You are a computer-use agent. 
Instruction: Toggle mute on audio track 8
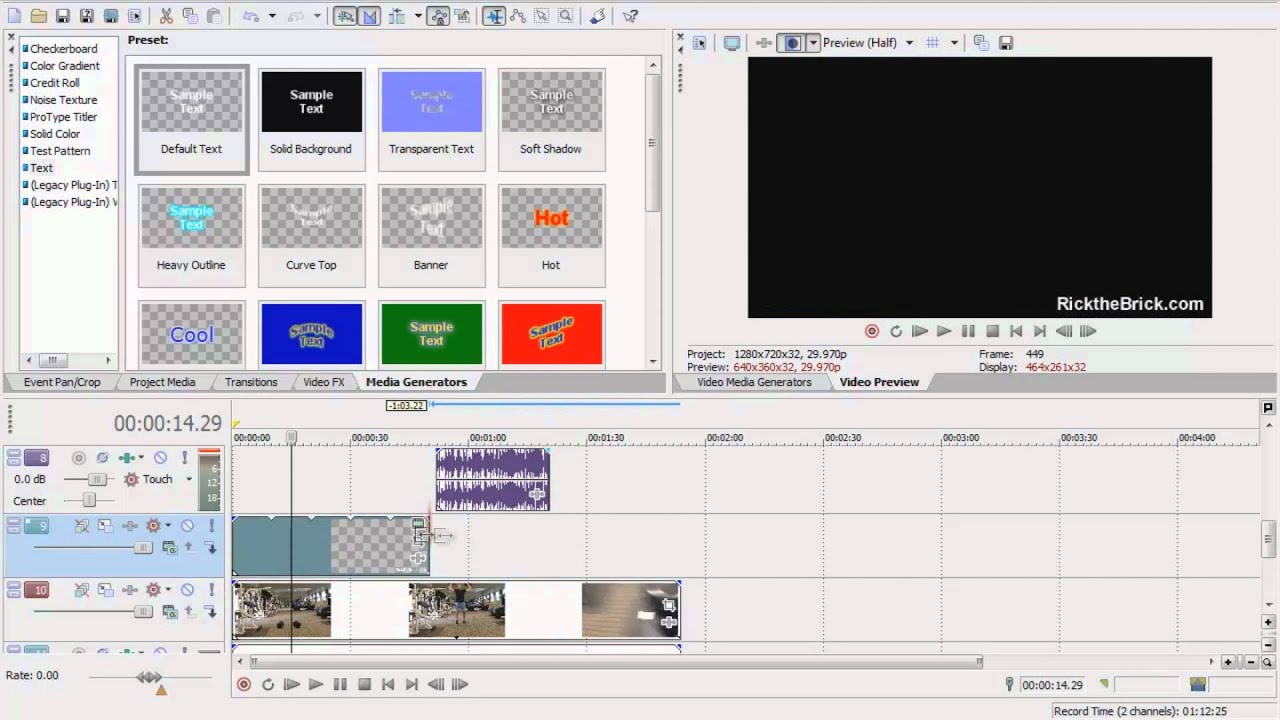click(x=160, y=458)
